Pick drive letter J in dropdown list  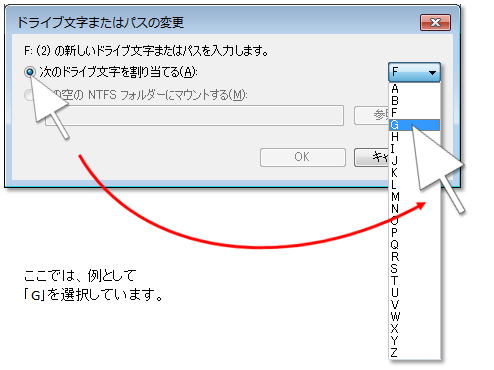tap(415, 161)
